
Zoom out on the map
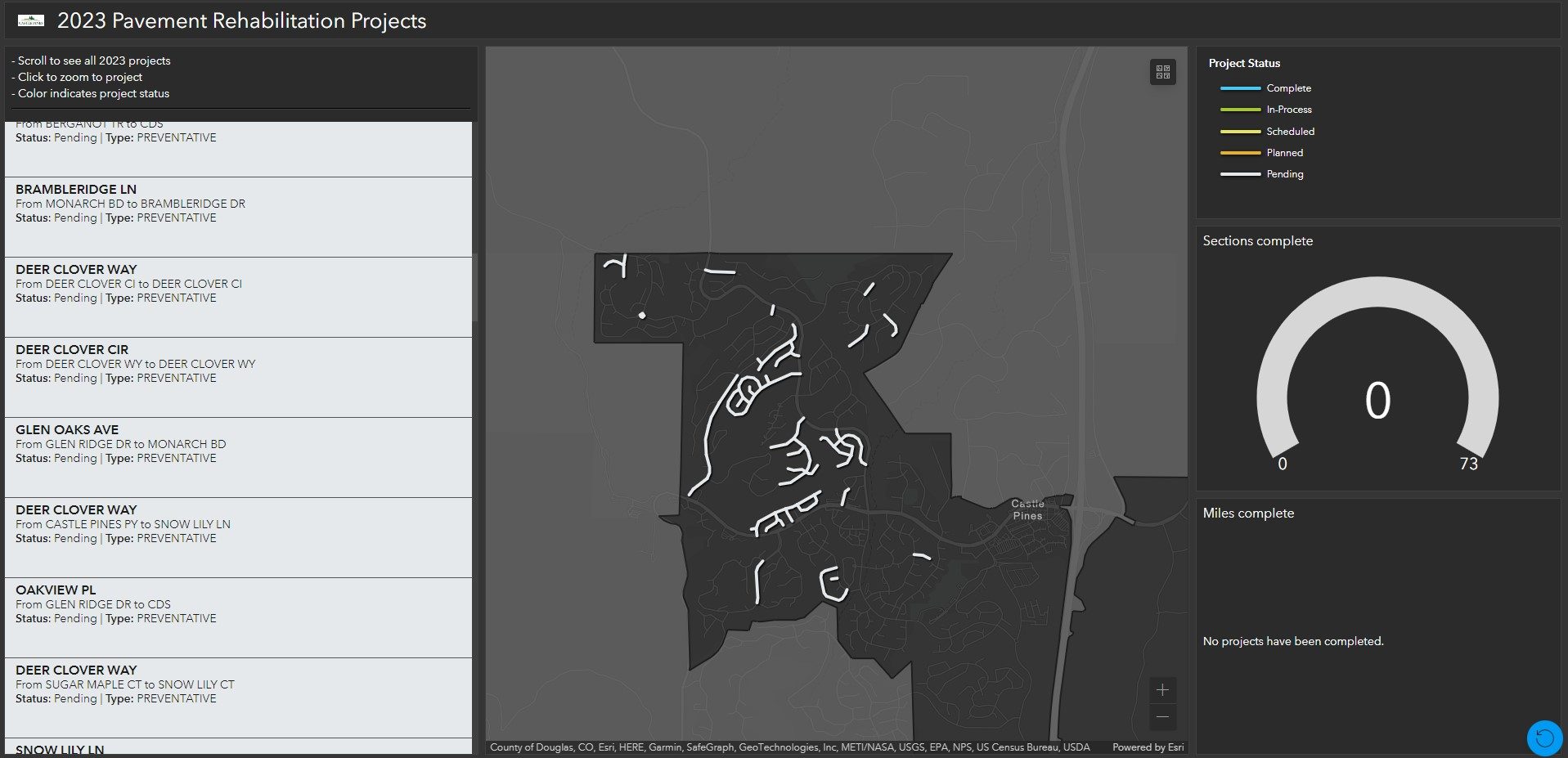point(1162,717)
